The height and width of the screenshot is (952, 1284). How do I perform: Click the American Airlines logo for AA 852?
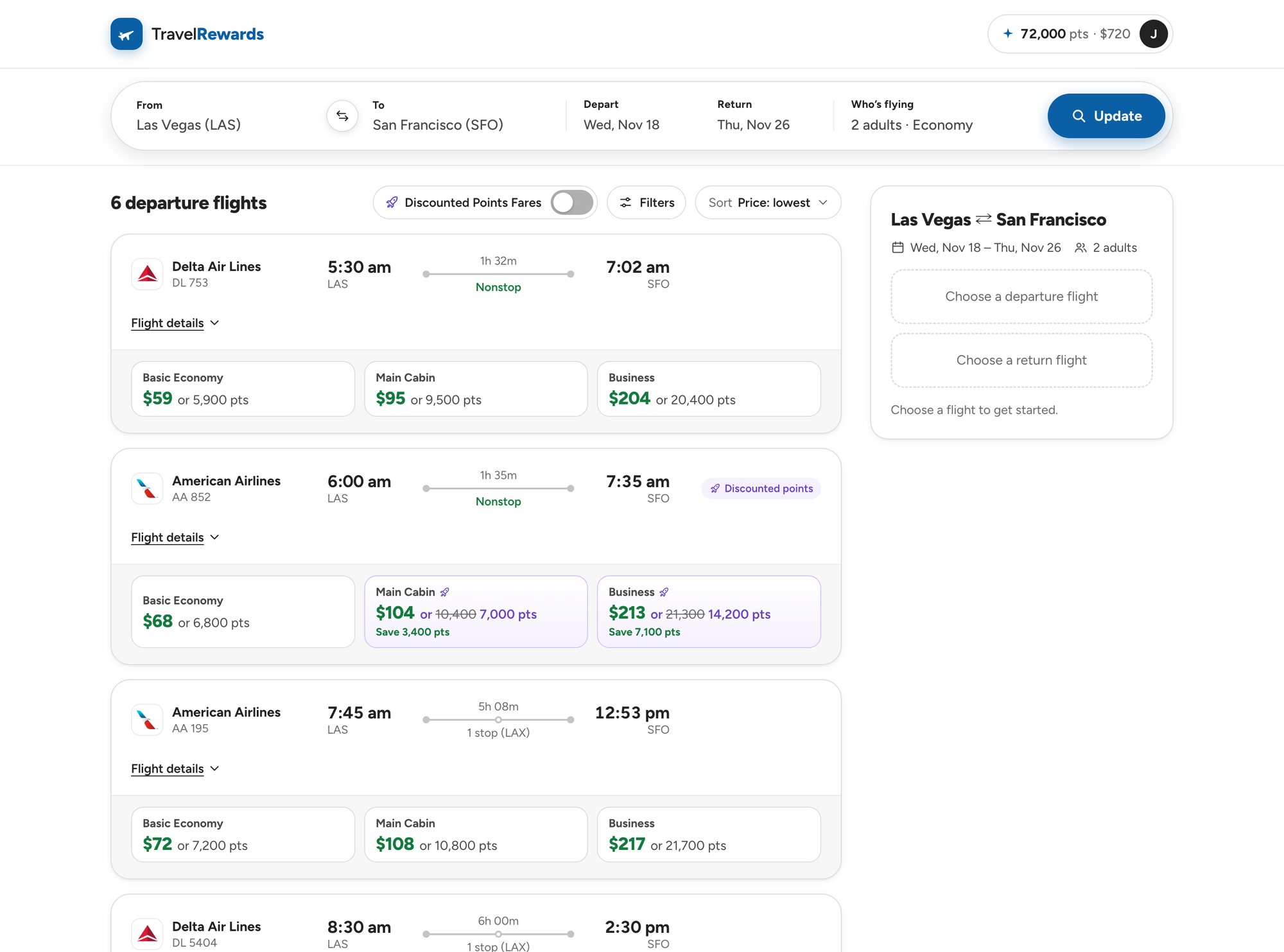pyautogui.click(x=147, y=489)
